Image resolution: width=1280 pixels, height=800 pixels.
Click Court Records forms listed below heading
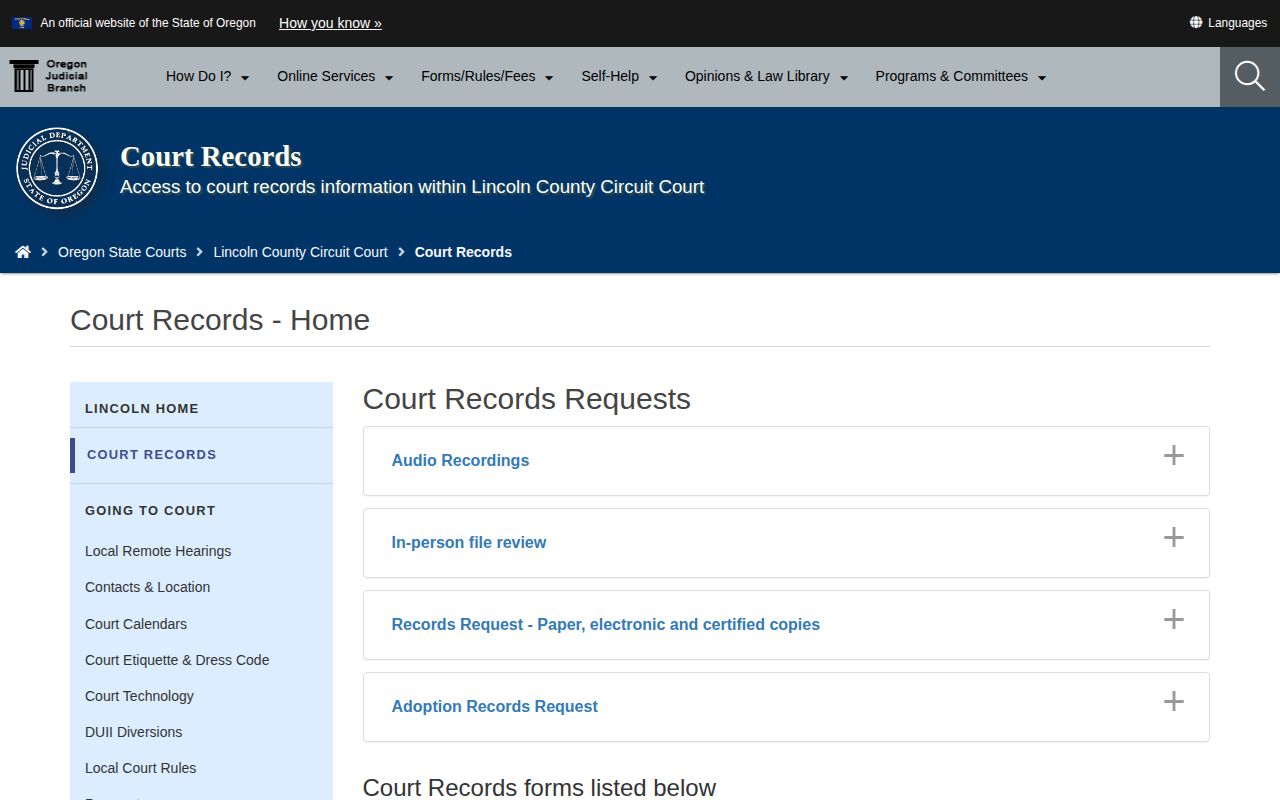tap(539, 788)
